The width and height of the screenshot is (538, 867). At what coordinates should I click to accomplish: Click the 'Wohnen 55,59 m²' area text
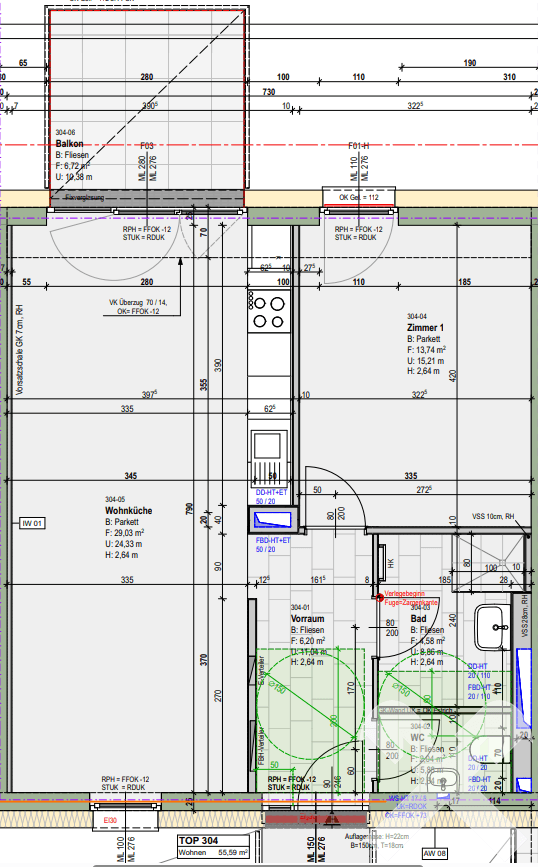213,853
